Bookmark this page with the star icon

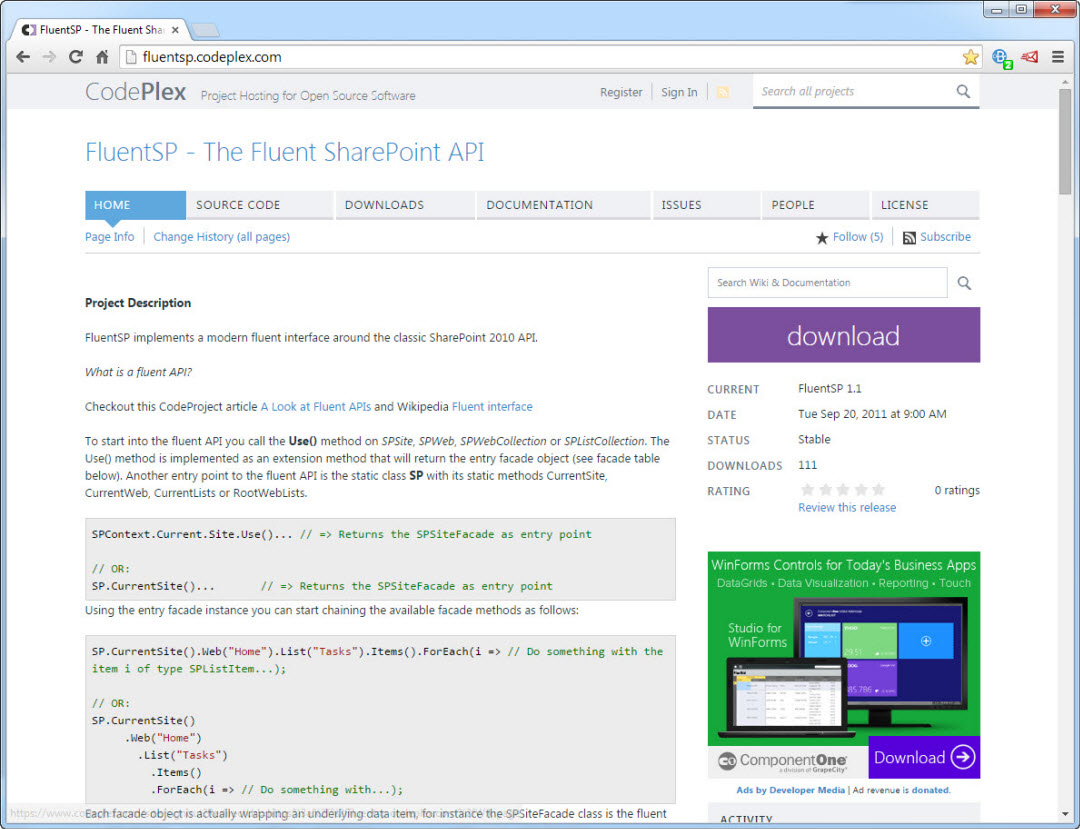point(970,57)
